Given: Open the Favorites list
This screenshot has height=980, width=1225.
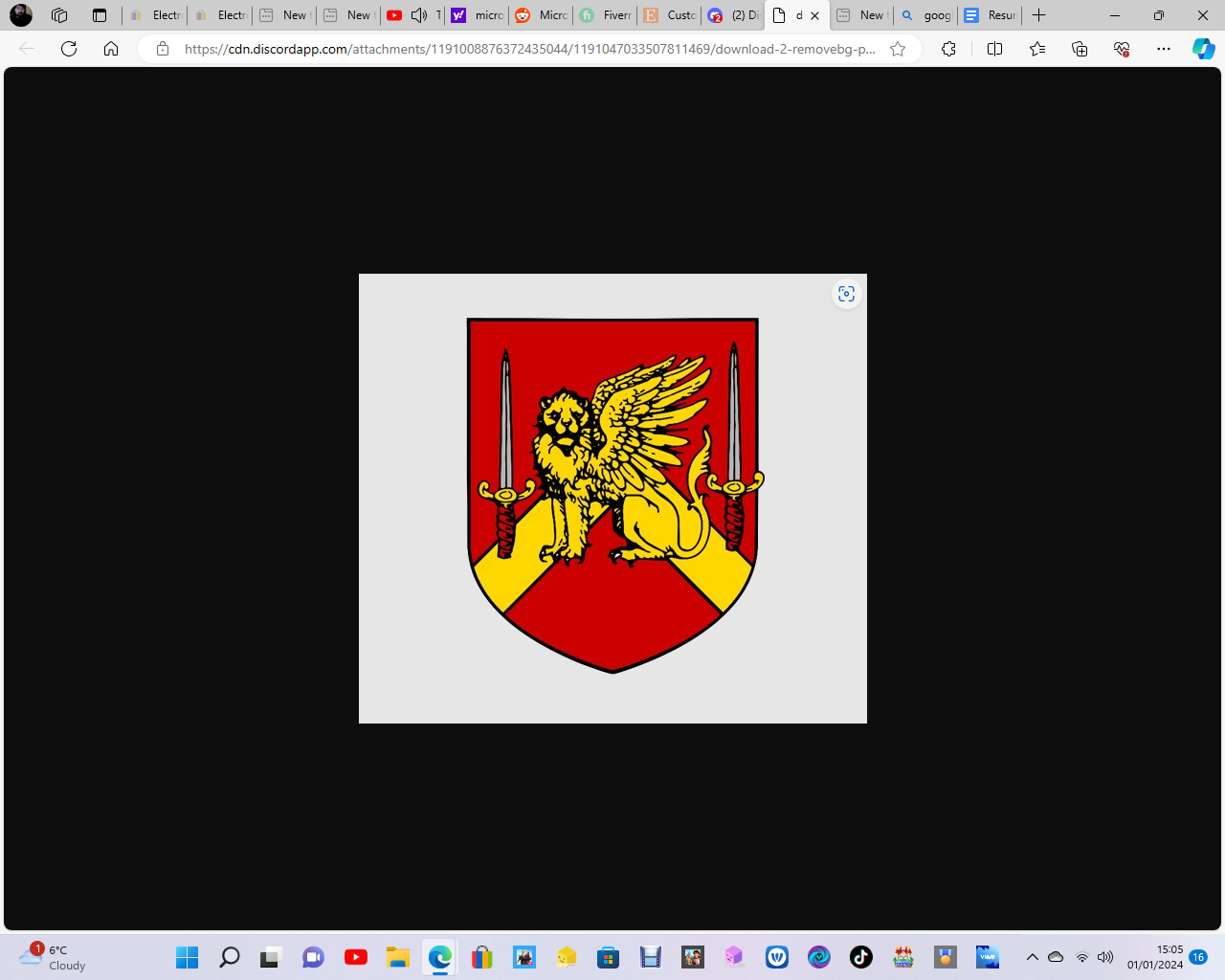Looking at the screenshot, I should 1037,49.
